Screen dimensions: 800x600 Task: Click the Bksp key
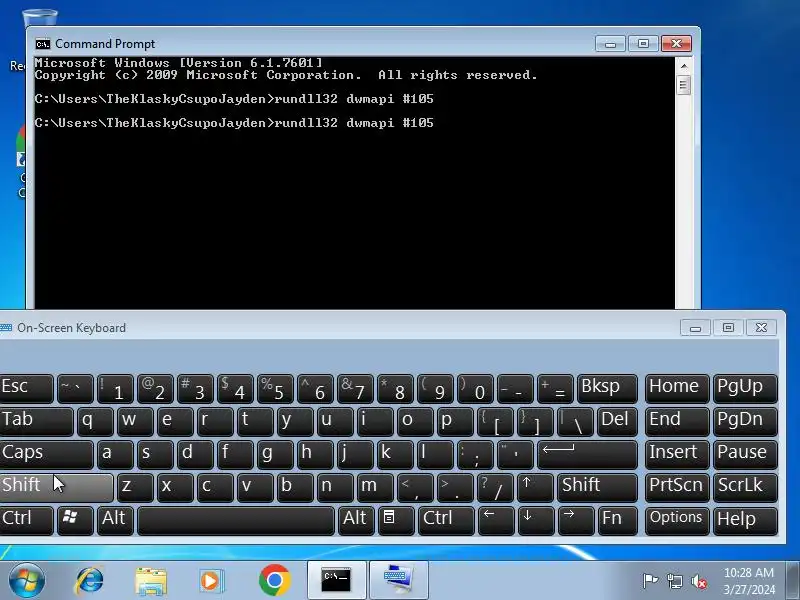point(607,388)
